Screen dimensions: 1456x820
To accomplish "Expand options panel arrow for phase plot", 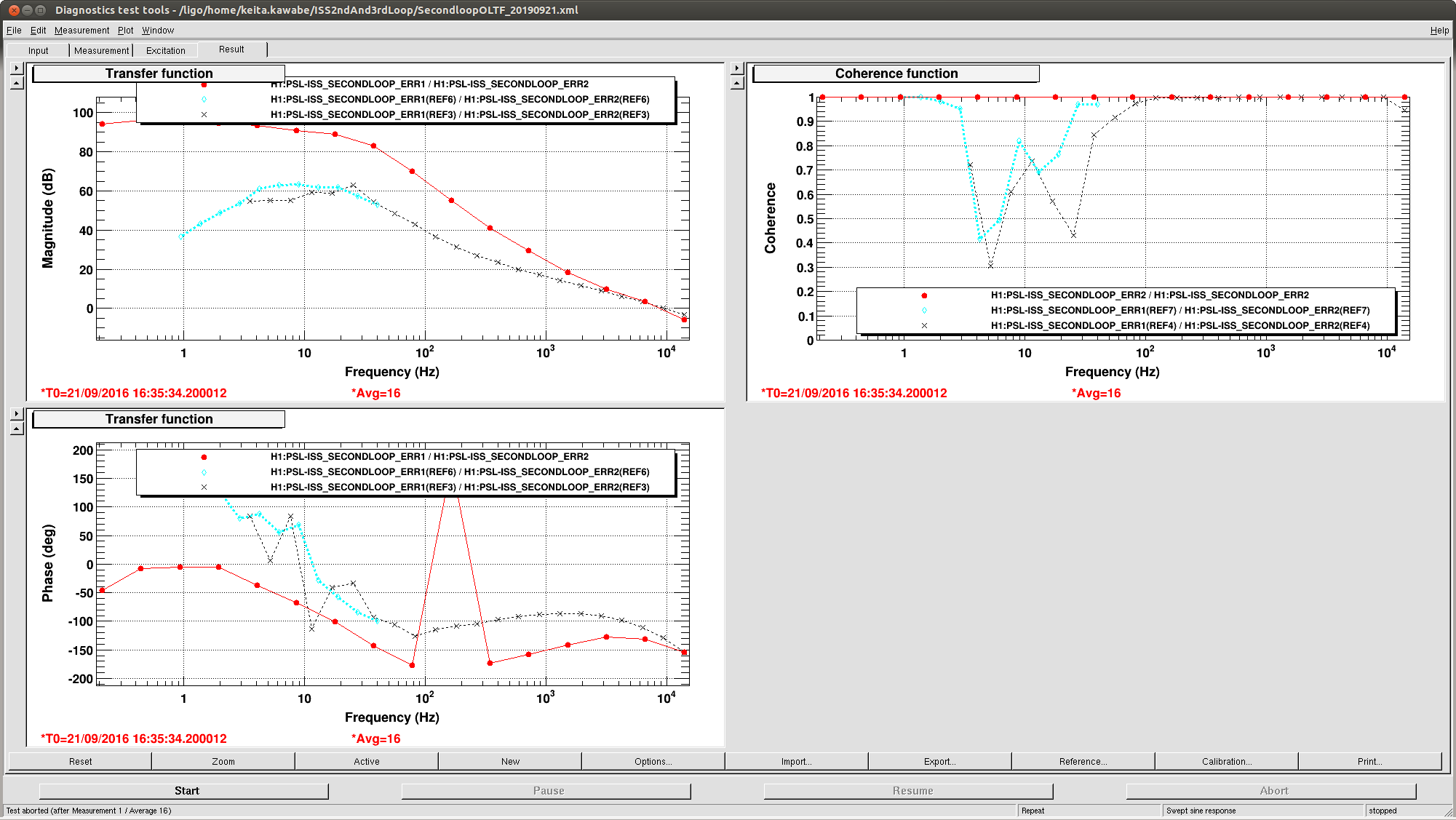I will tap(17, 414).
